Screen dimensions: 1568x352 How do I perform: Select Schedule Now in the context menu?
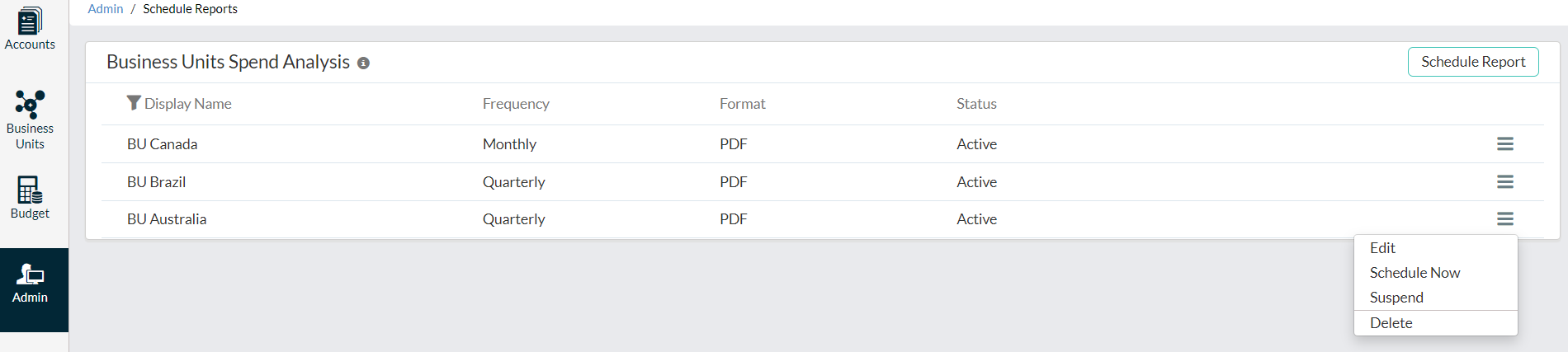(1415, 273)
